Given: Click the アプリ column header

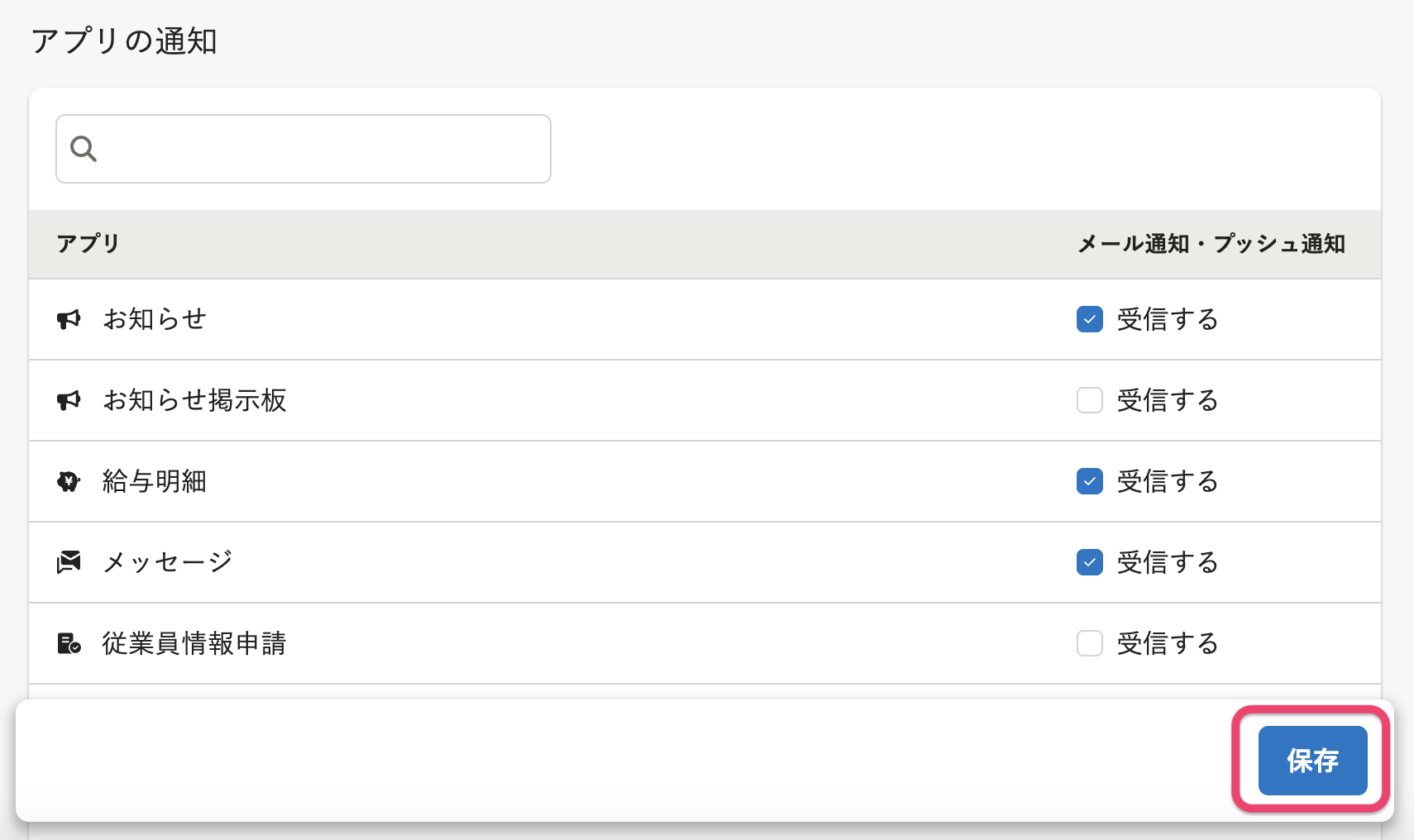Looking at the screenshot, I should (x=88, y=244).
